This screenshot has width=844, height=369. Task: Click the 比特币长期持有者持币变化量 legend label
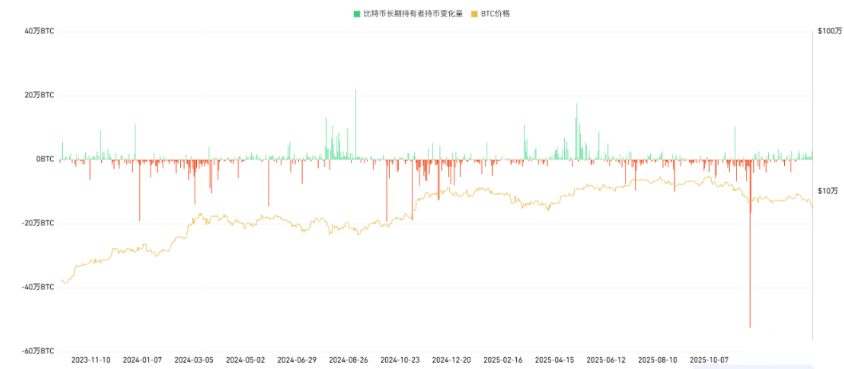[413, 14]
